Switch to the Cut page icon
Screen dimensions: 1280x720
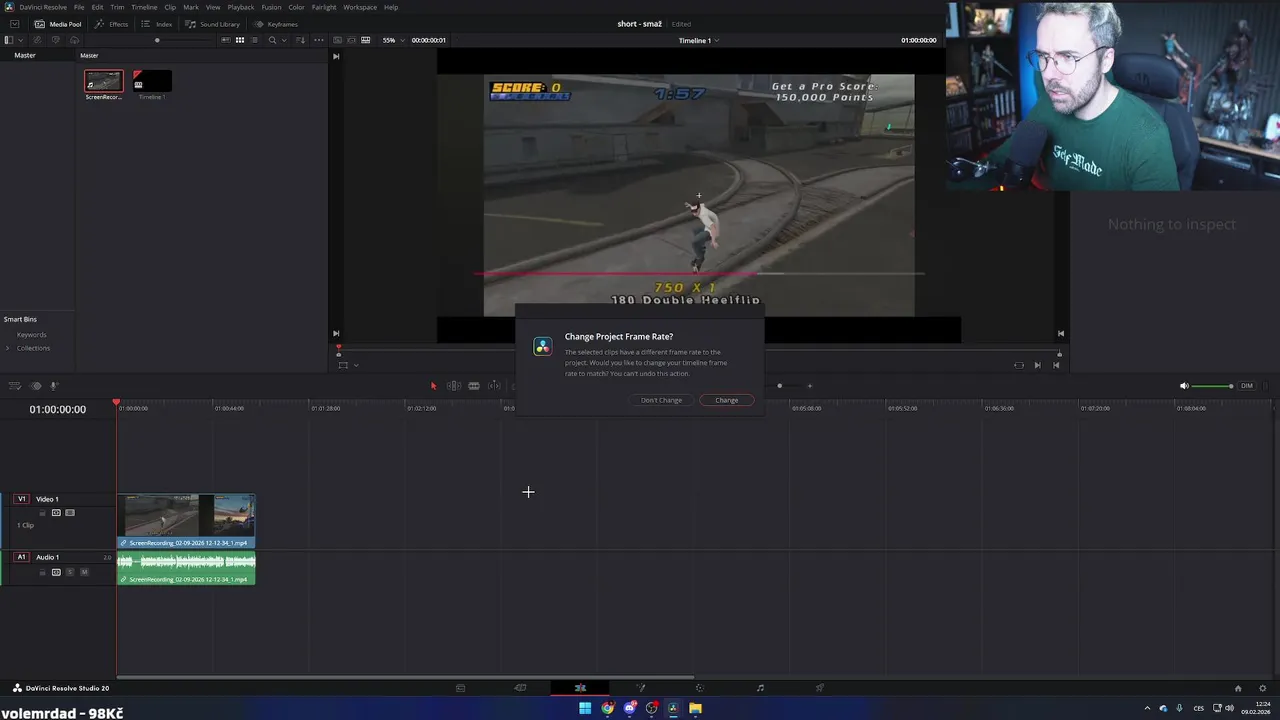pyautogui.click(x=520, y=688)
